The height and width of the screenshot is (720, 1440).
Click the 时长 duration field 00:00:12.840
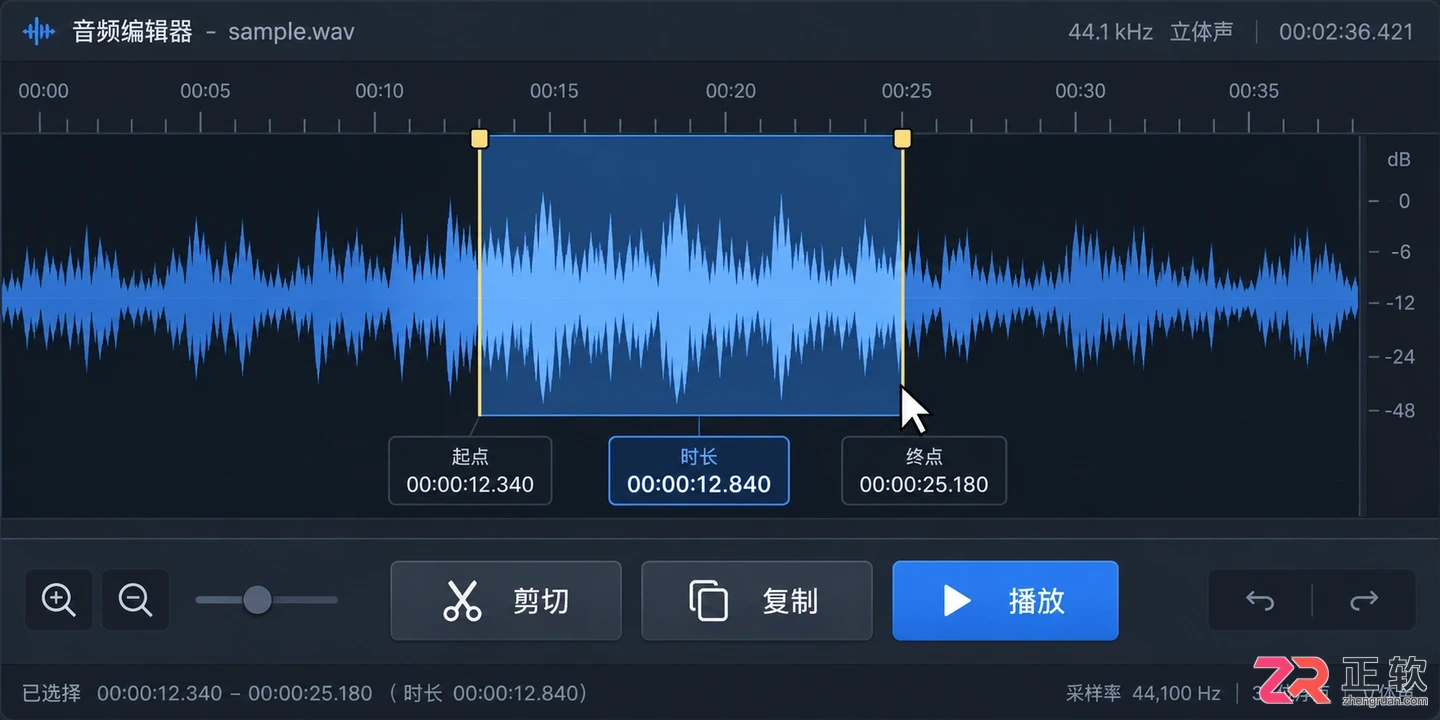coord(699,471)
